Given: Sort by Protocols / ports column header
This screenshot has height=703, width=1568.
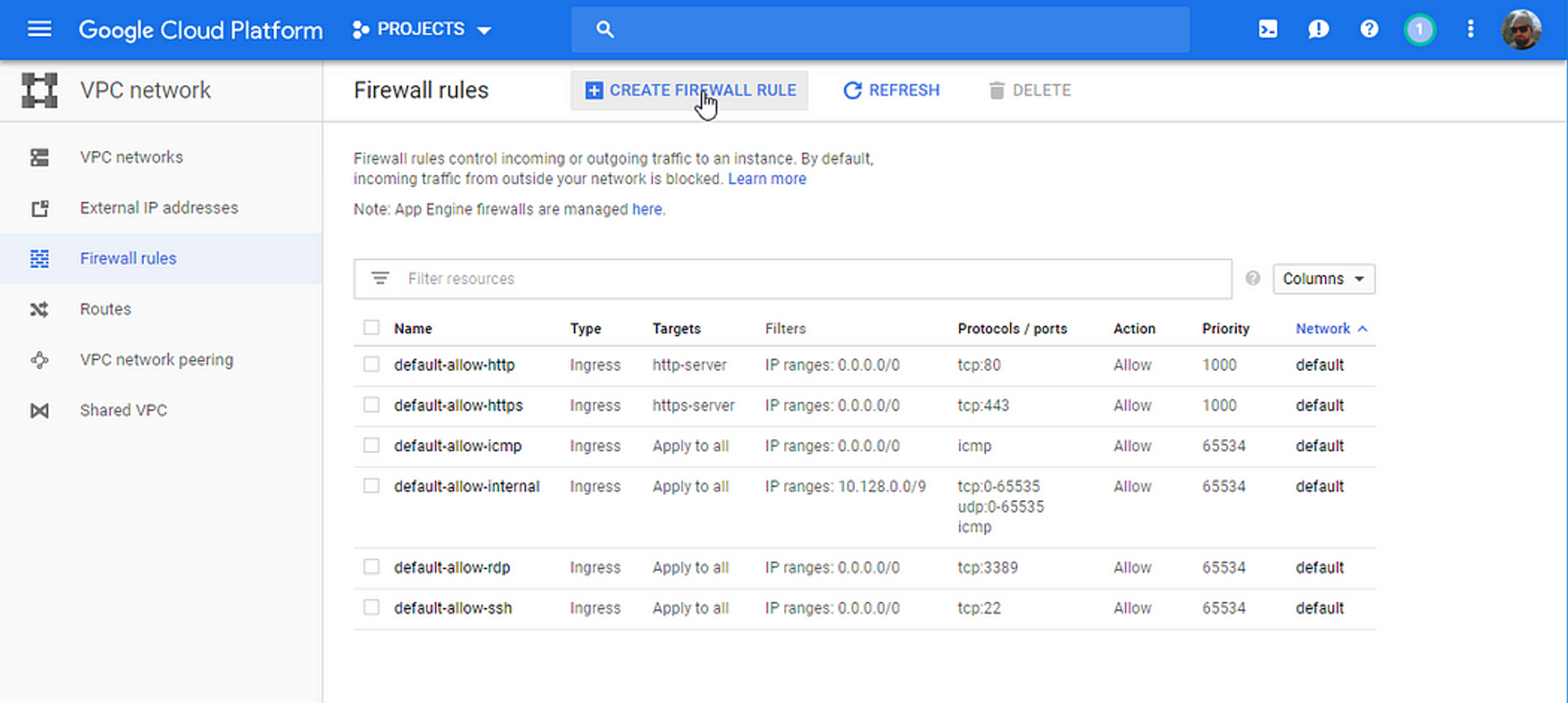Looking at the screenshot, I should [x=1012, y=328].
